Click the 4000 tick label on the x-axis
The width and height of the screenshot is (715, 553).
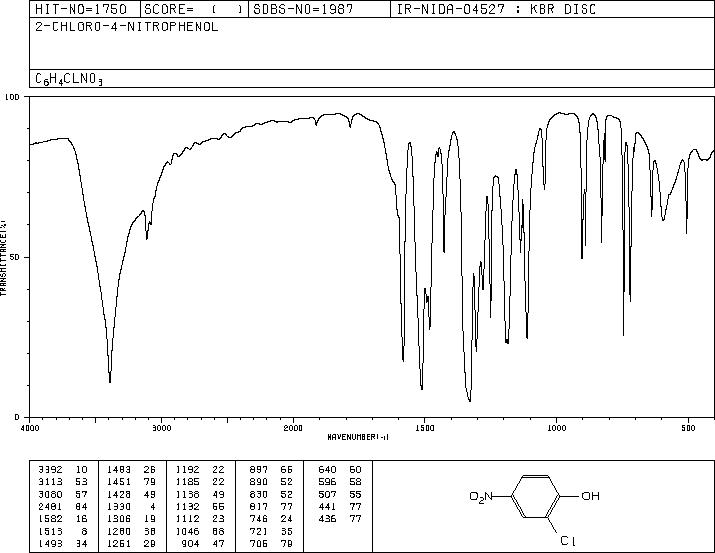click(x=30, y=428)
